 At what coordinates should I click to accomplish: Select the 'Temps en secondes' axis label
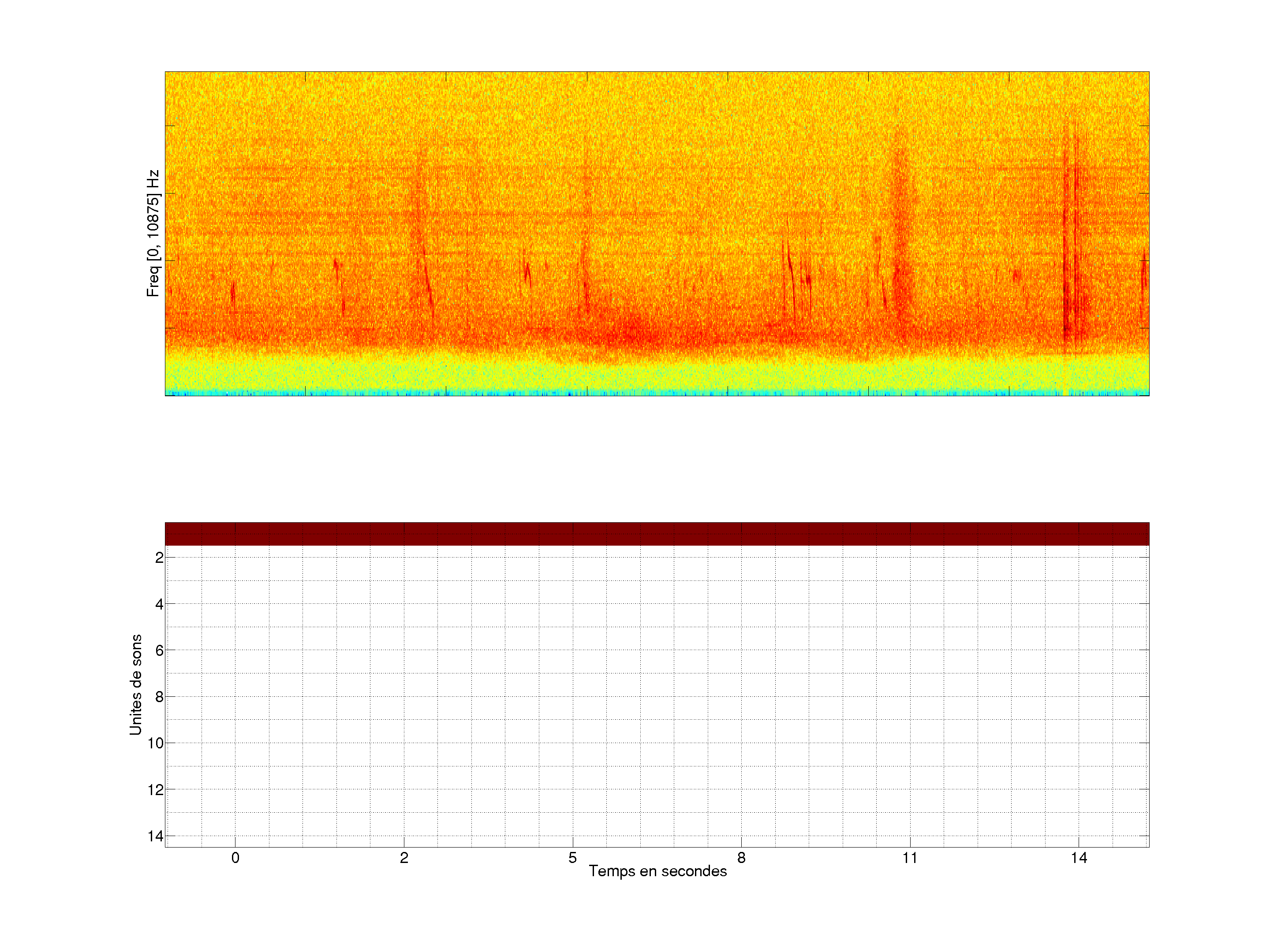[x=657, y=872]
